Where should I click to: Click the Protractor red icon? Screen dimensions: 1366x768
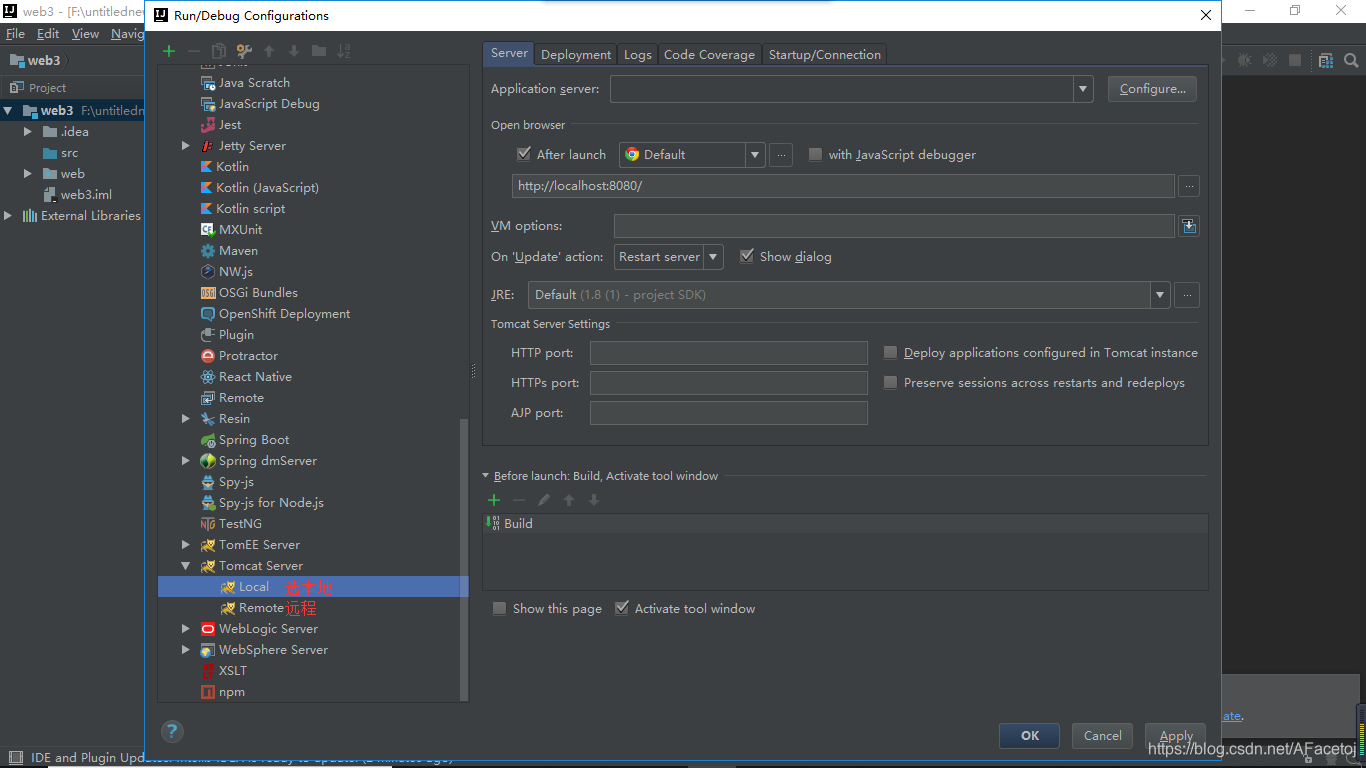pos(208,356)
